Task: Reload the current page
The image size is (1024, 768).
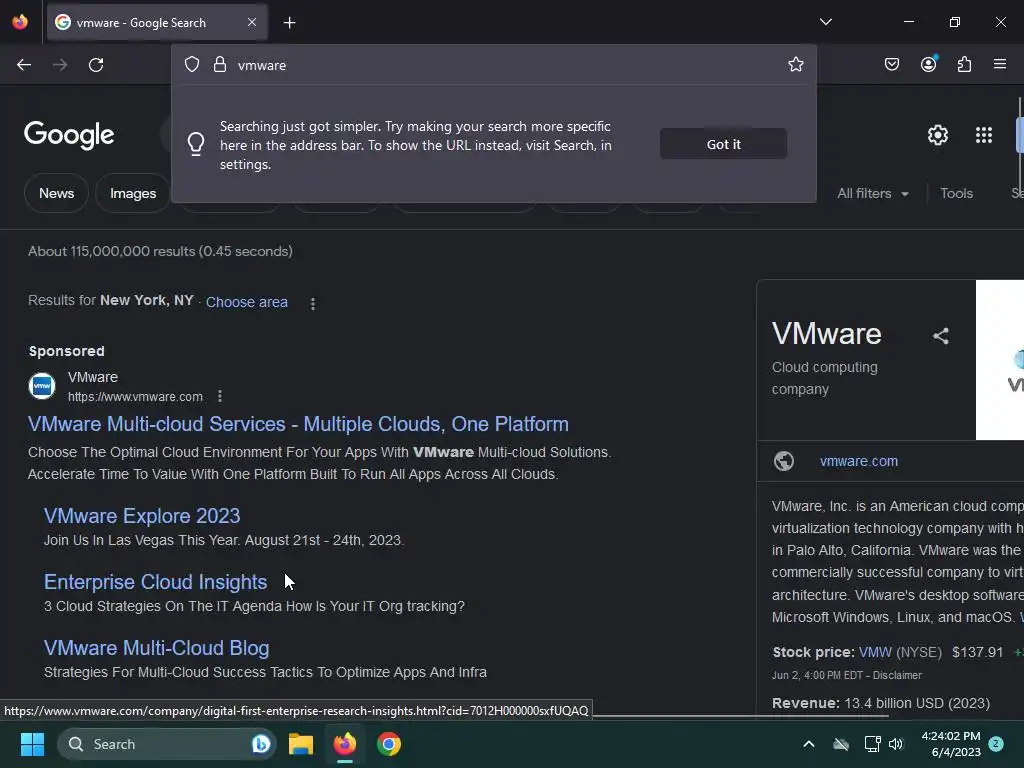Action: point(96,65)
